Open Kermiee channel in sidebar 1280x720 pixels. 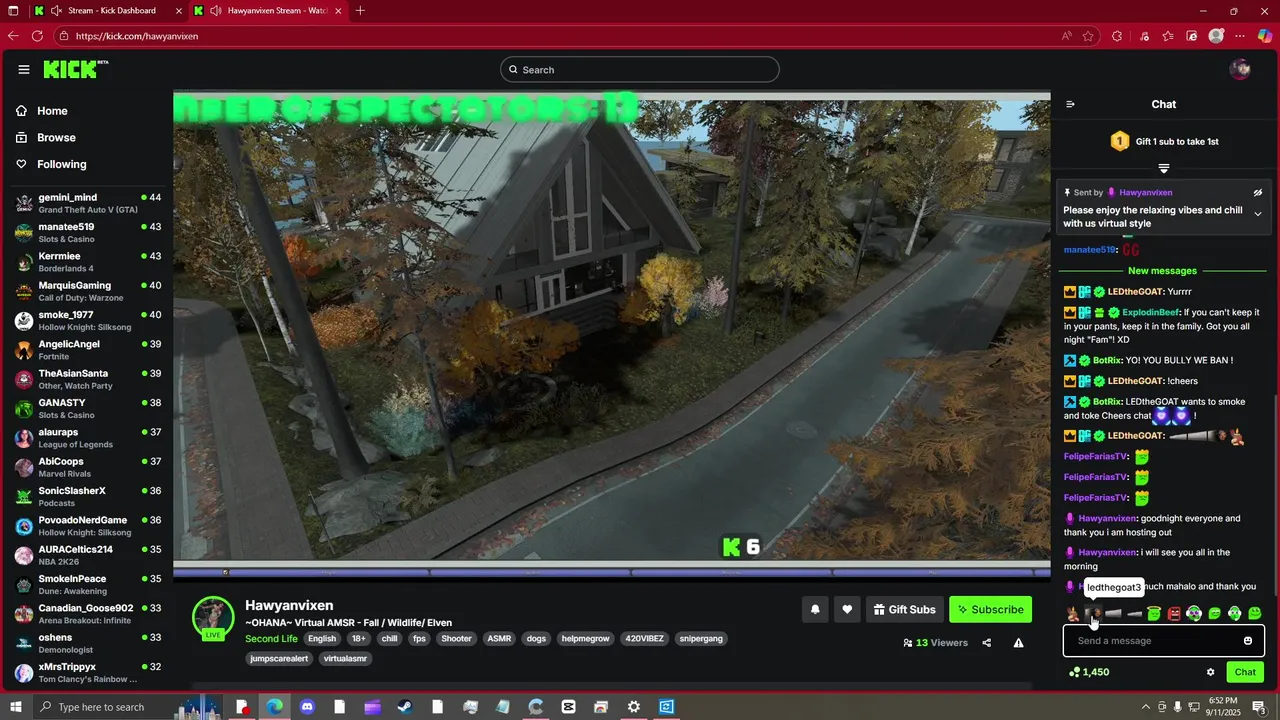(88, 262)
